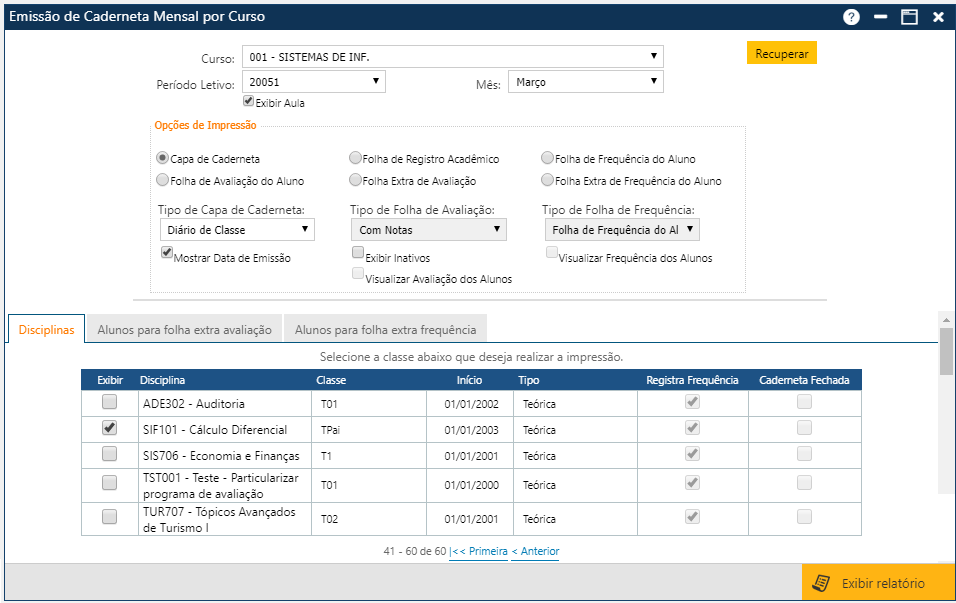Minimize the Emissão de Caderneta window
Viewport: 956px width, 603px height.
(880, 17)
